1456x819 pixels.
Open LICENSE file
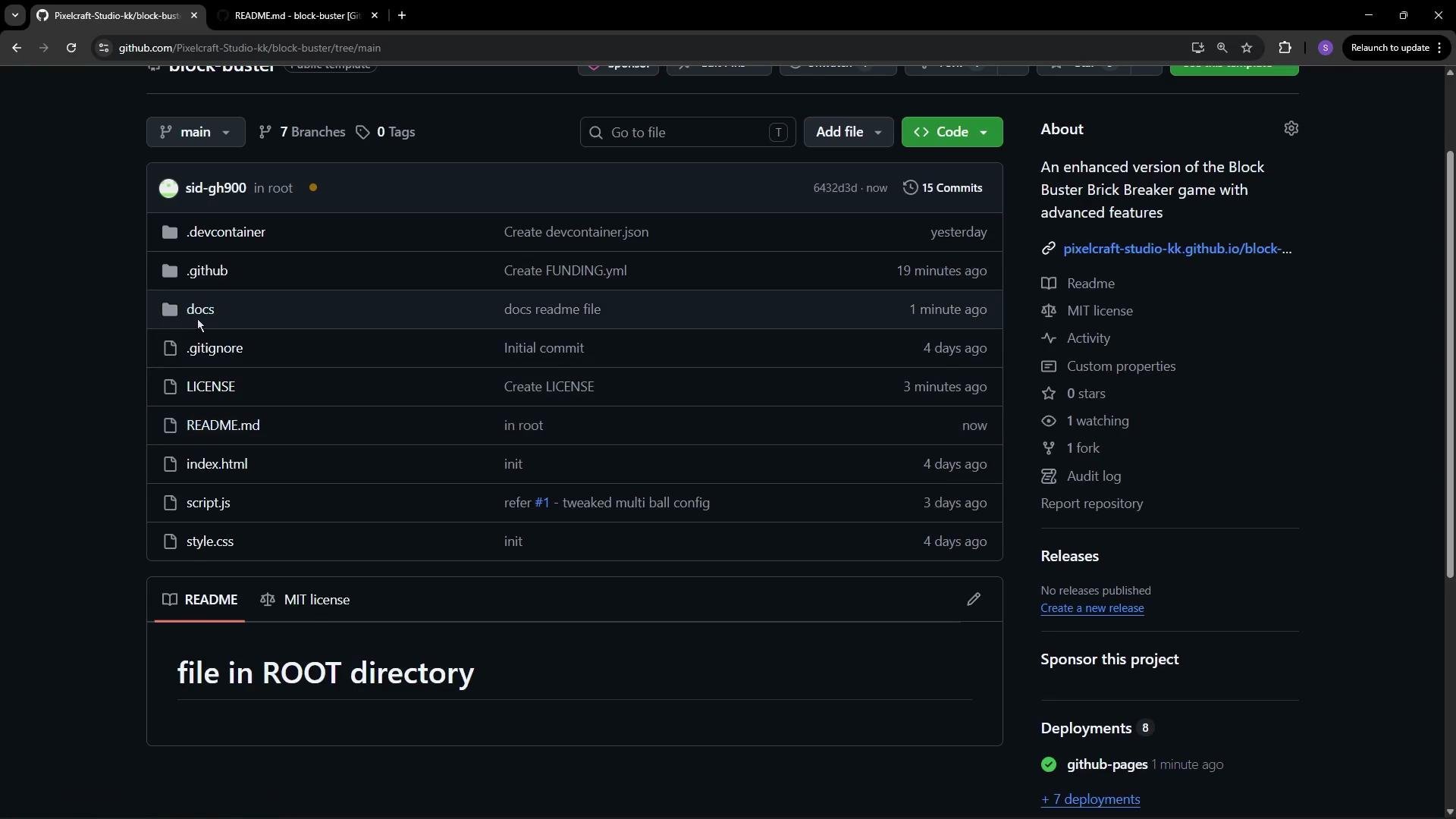(211, 387)
